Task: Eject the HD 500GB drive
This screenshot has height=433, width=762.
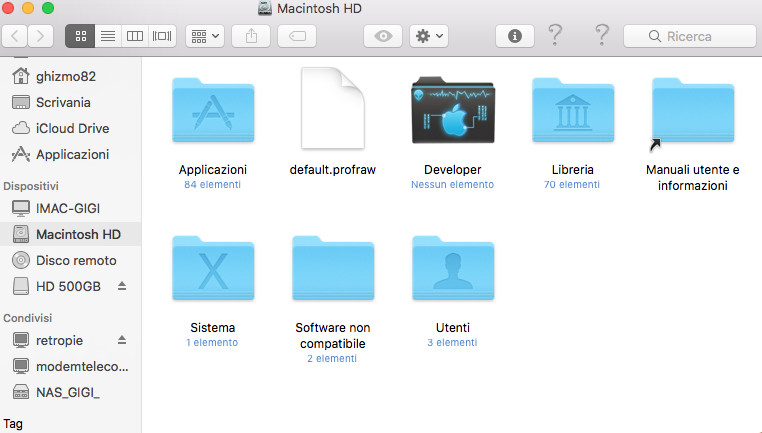Action: [x=122, y=286]
